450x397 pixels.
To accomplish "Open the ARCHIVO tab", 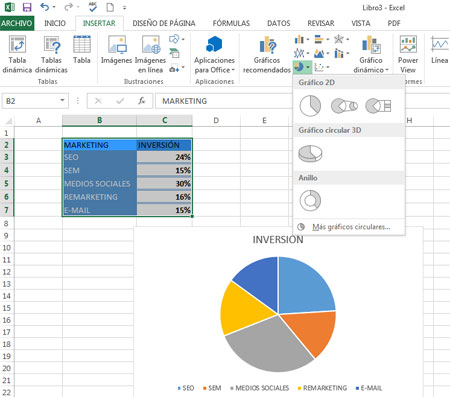I will point(17,23).
